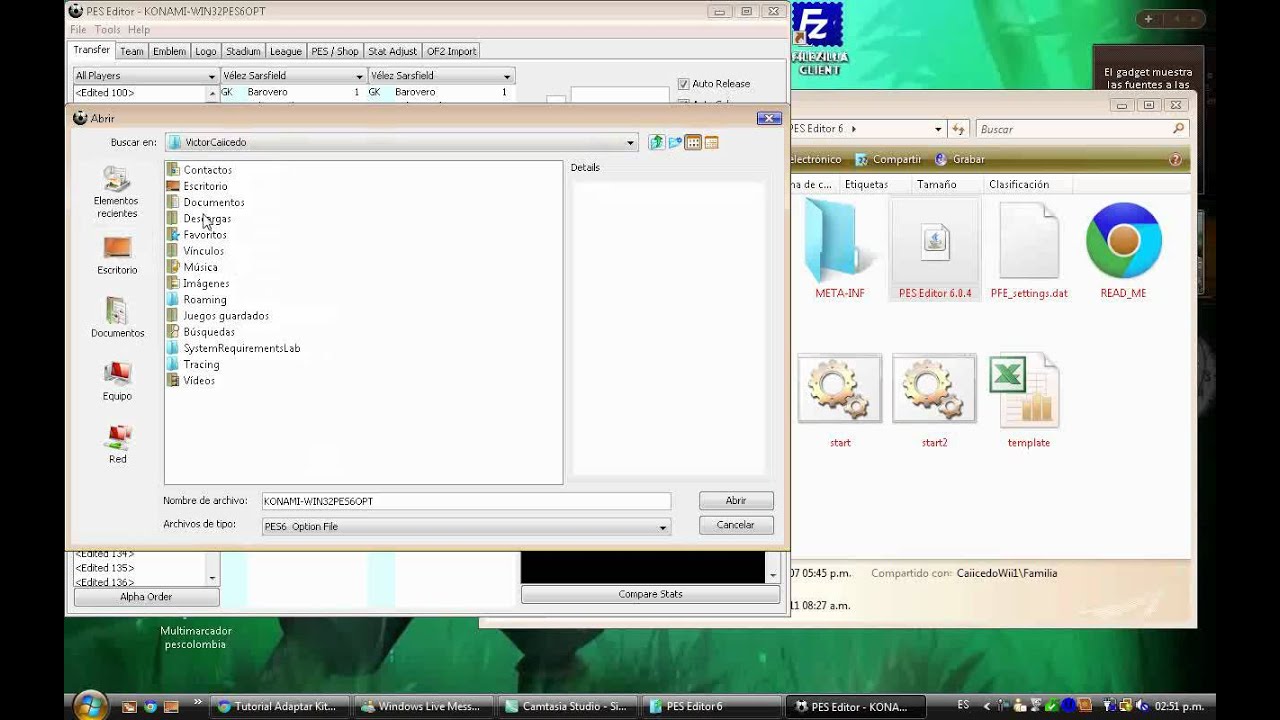Expand Explorer address bar history dropdown

click(938, 129)
